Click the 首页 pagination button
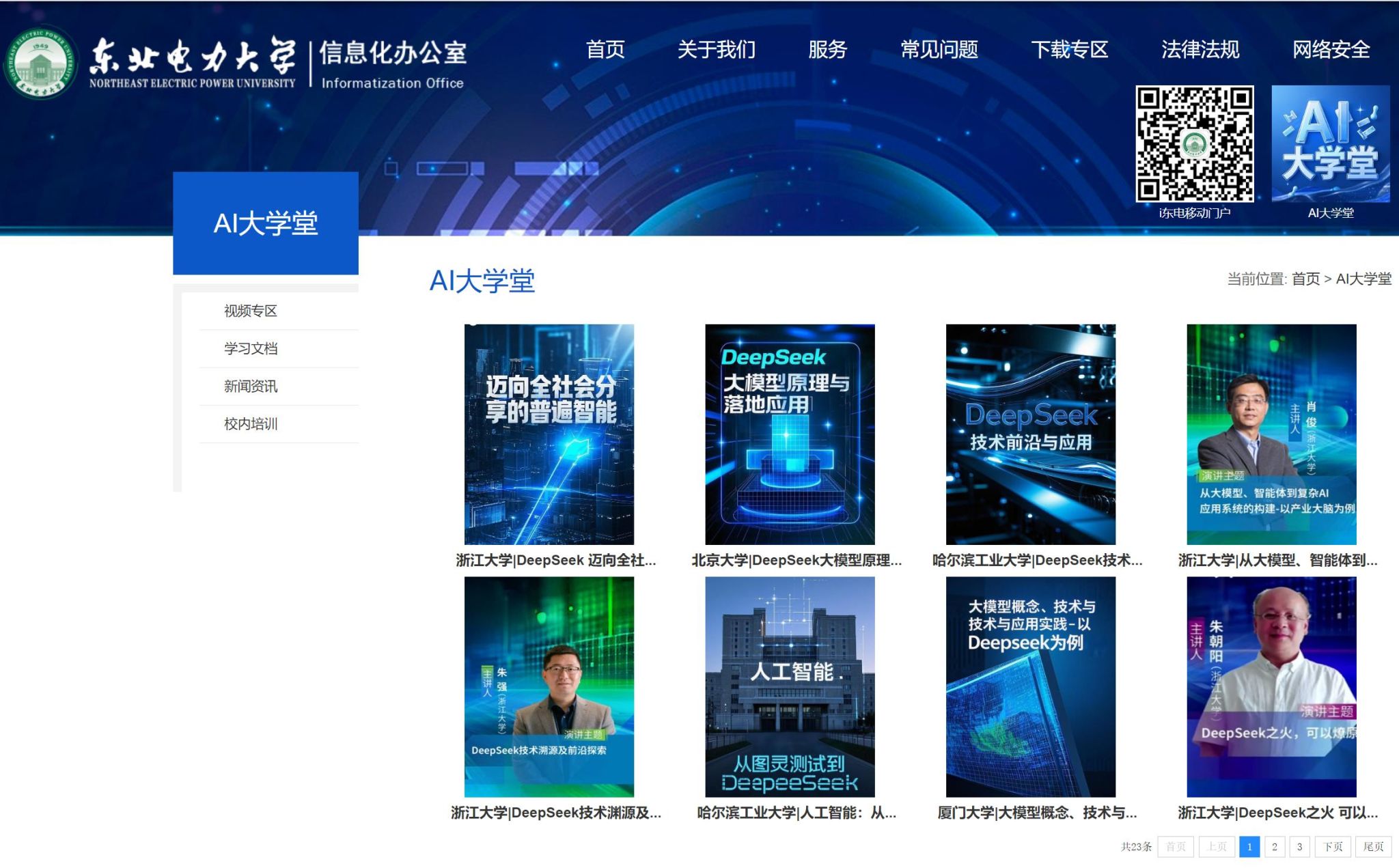This screenshot has height=868, width=1399. tap(1176, 847)
